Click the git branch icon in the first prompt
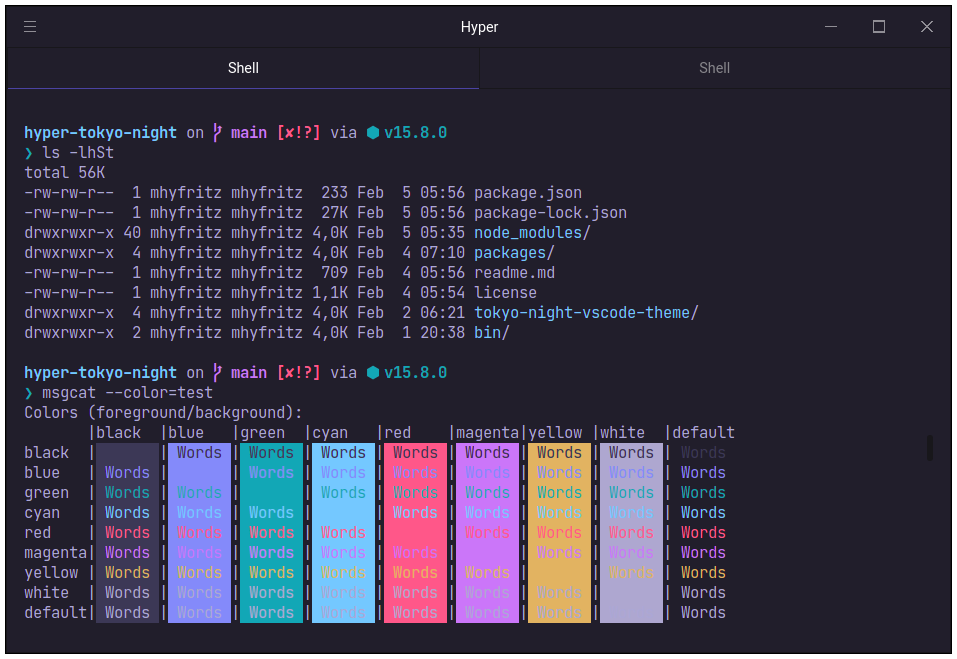The image size is (957, 659). [x=217, y=132]
